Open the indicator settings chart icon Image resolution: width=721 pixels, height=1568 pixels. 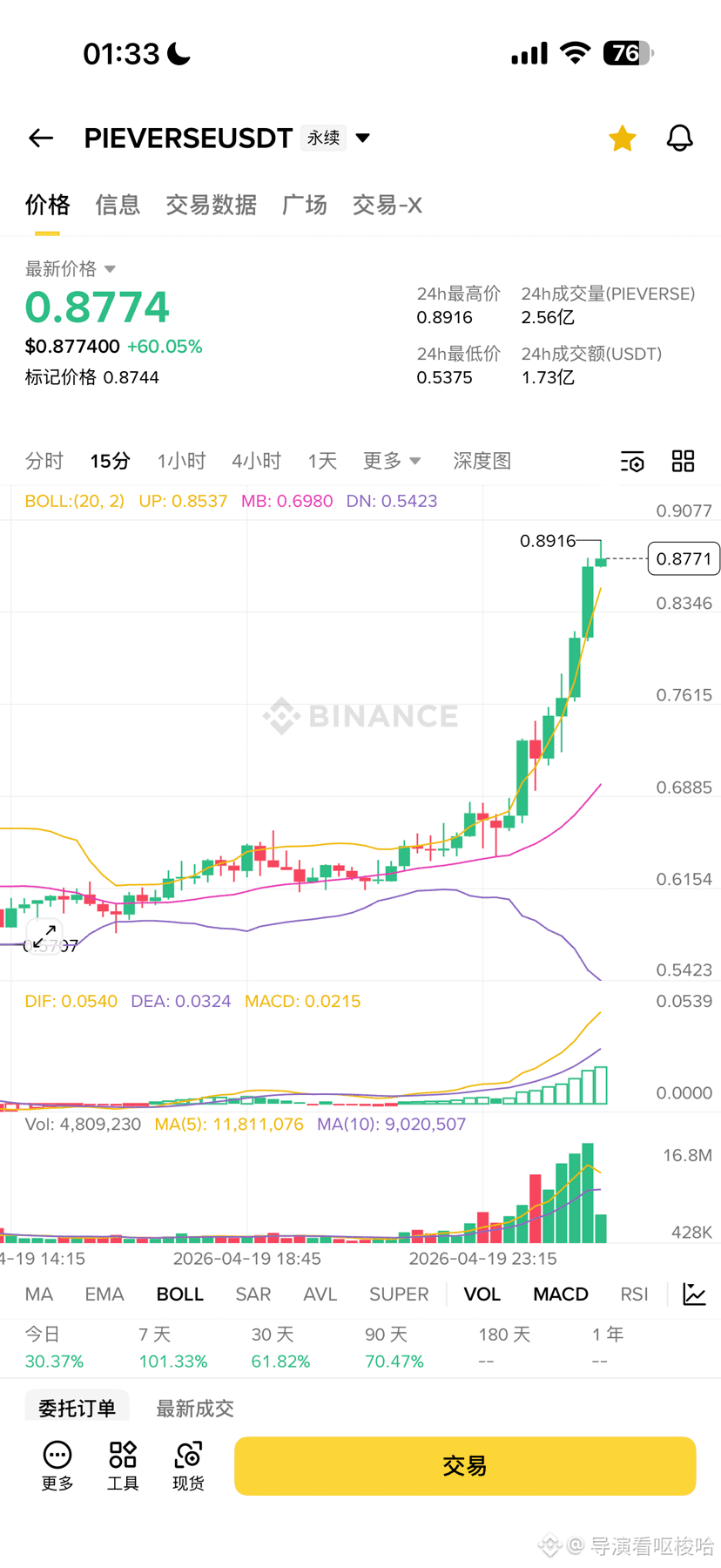695,1294
